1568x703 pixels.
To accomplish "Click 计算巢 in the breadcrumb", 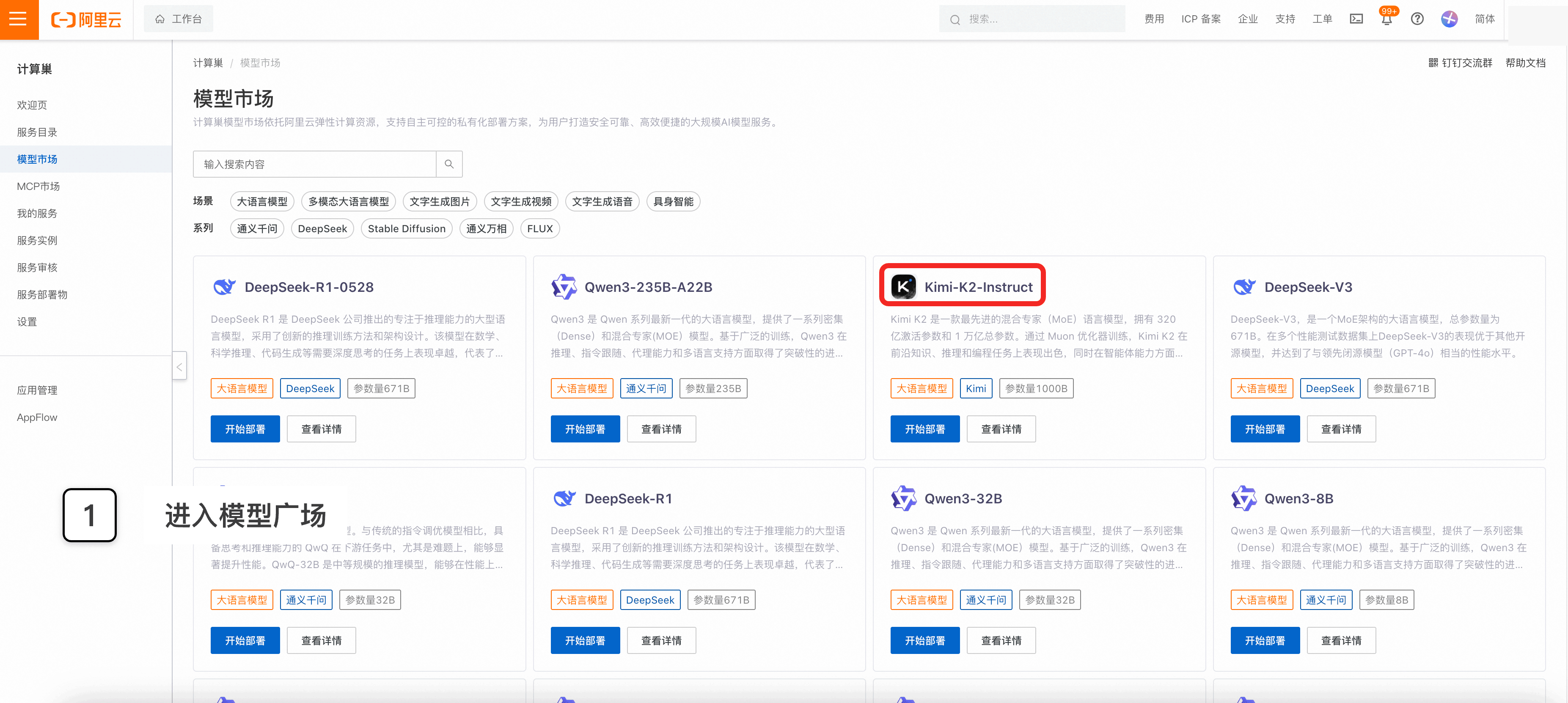I will point(208,63).
